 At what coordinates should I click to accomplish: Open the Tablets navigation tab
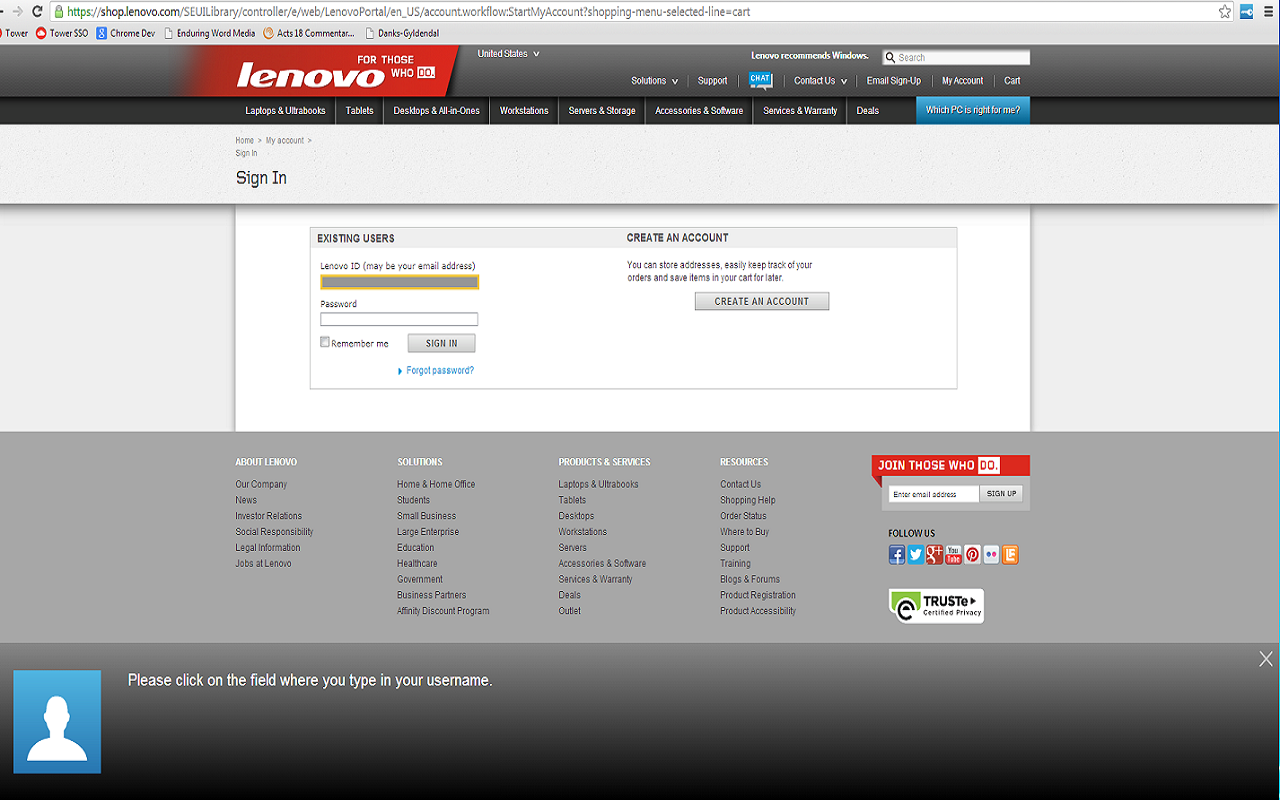(359, 111)
